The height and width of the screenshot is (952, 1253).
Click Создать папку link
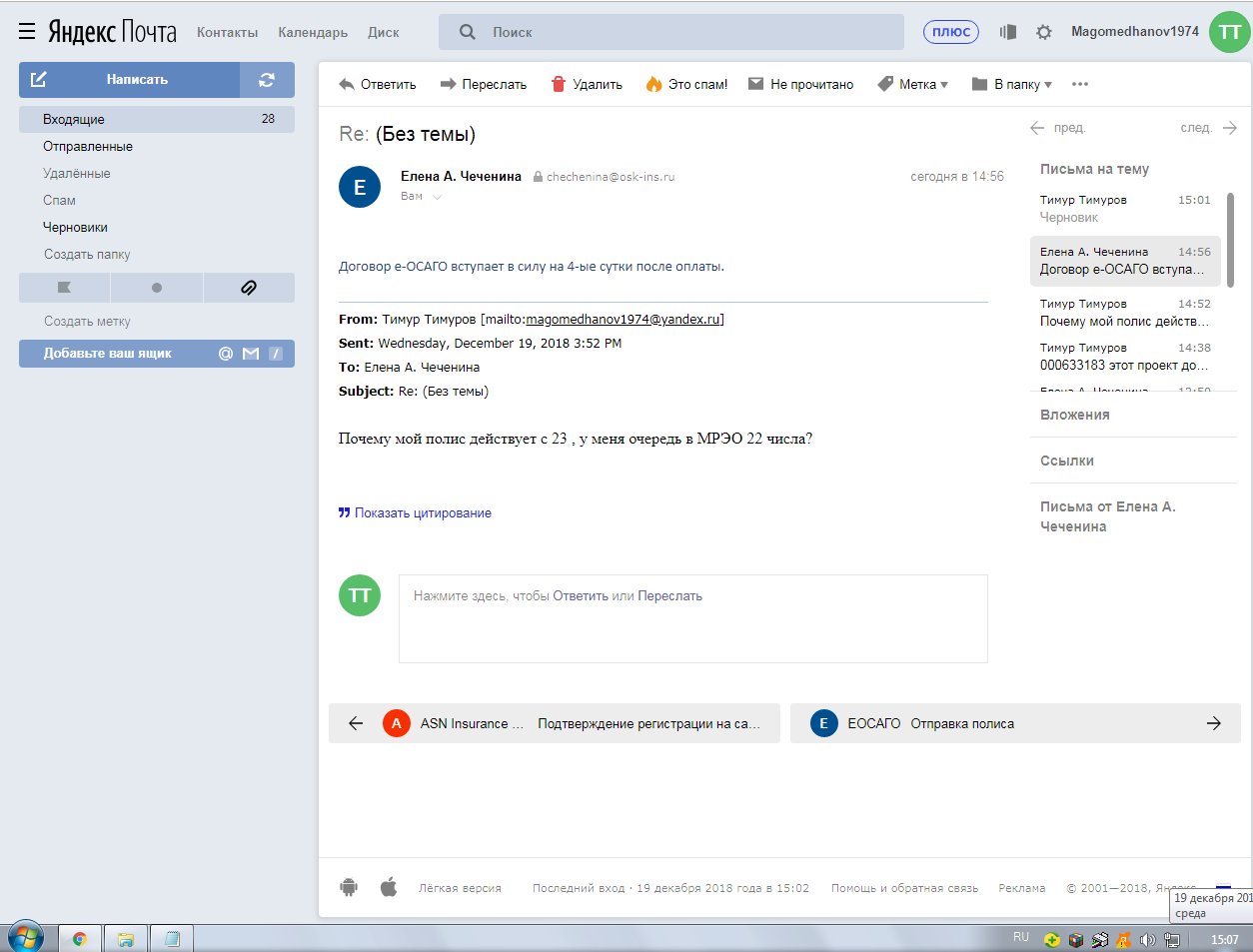click(87, 254)
